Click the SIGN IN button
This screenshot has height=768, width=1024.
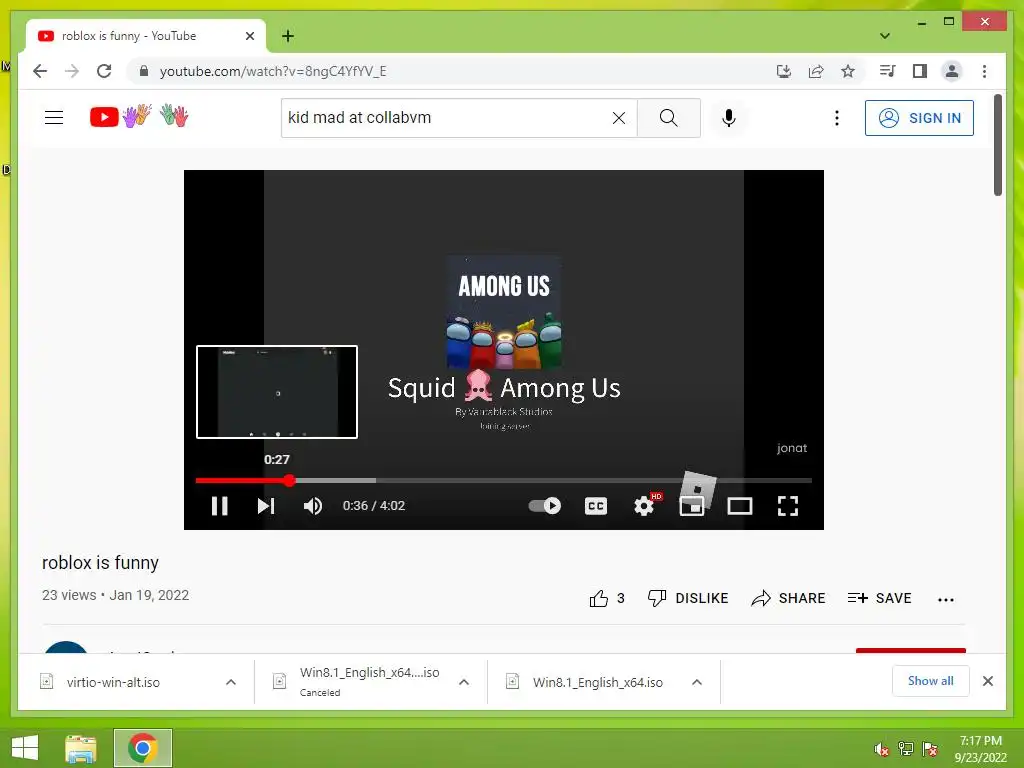tap(919, 118)
